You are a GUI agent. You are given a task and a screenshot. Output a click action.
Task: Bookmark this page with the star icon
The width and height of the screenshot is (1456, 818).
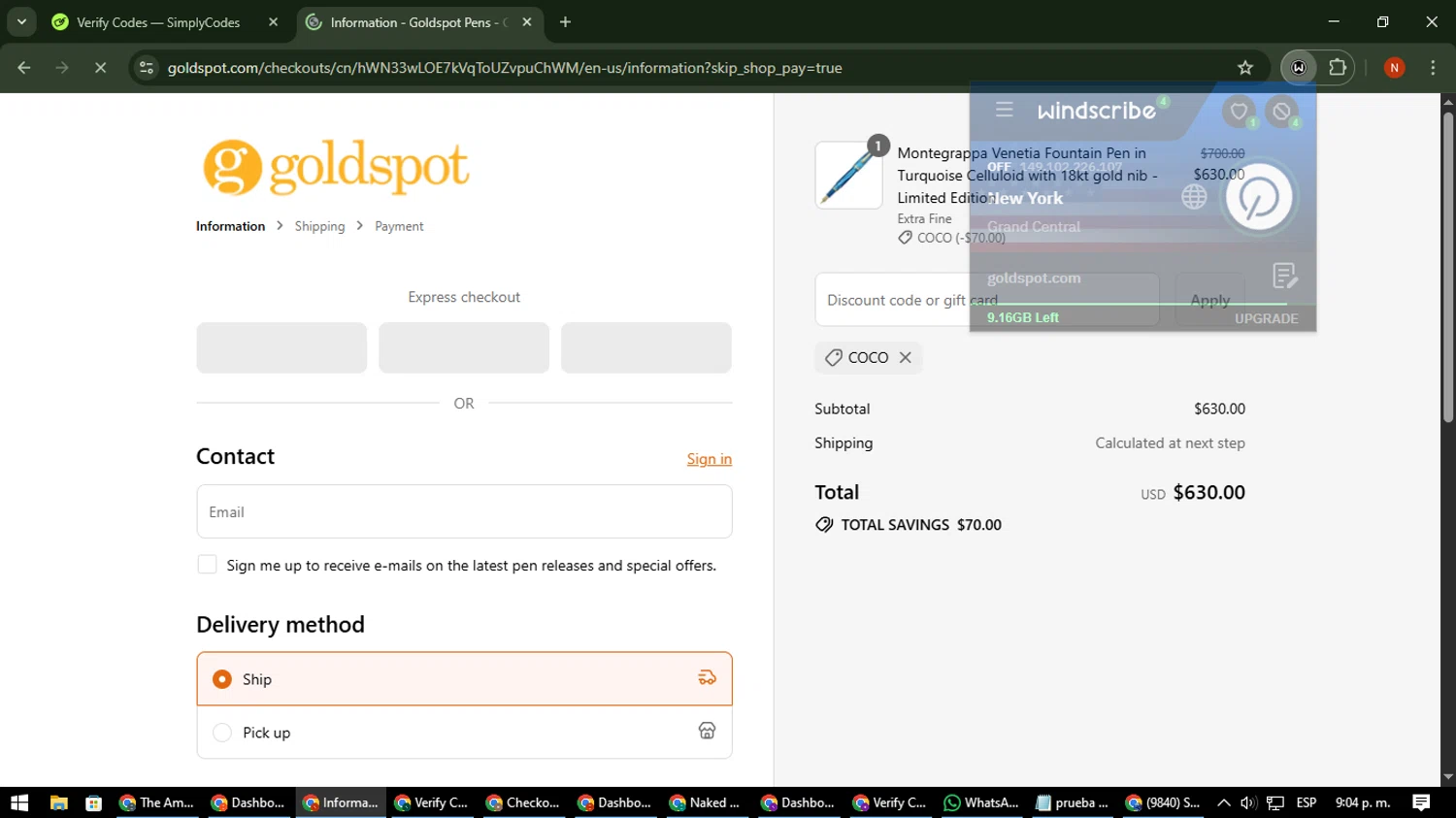(1245, 68)
